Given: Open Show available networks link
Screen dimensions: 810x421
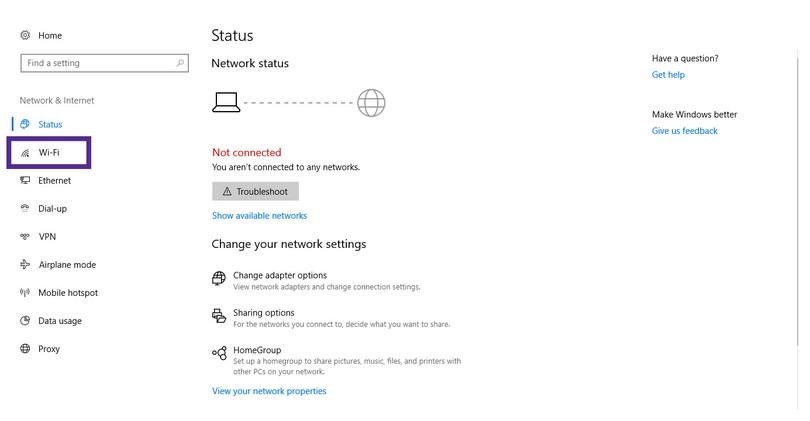Looking at the screenshot, I should [259, 215].
